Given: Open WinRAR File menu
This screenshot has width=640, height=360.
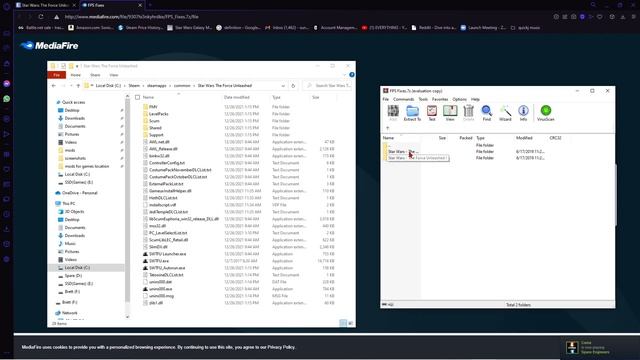Looking at the screenshot, I should 386,99.
